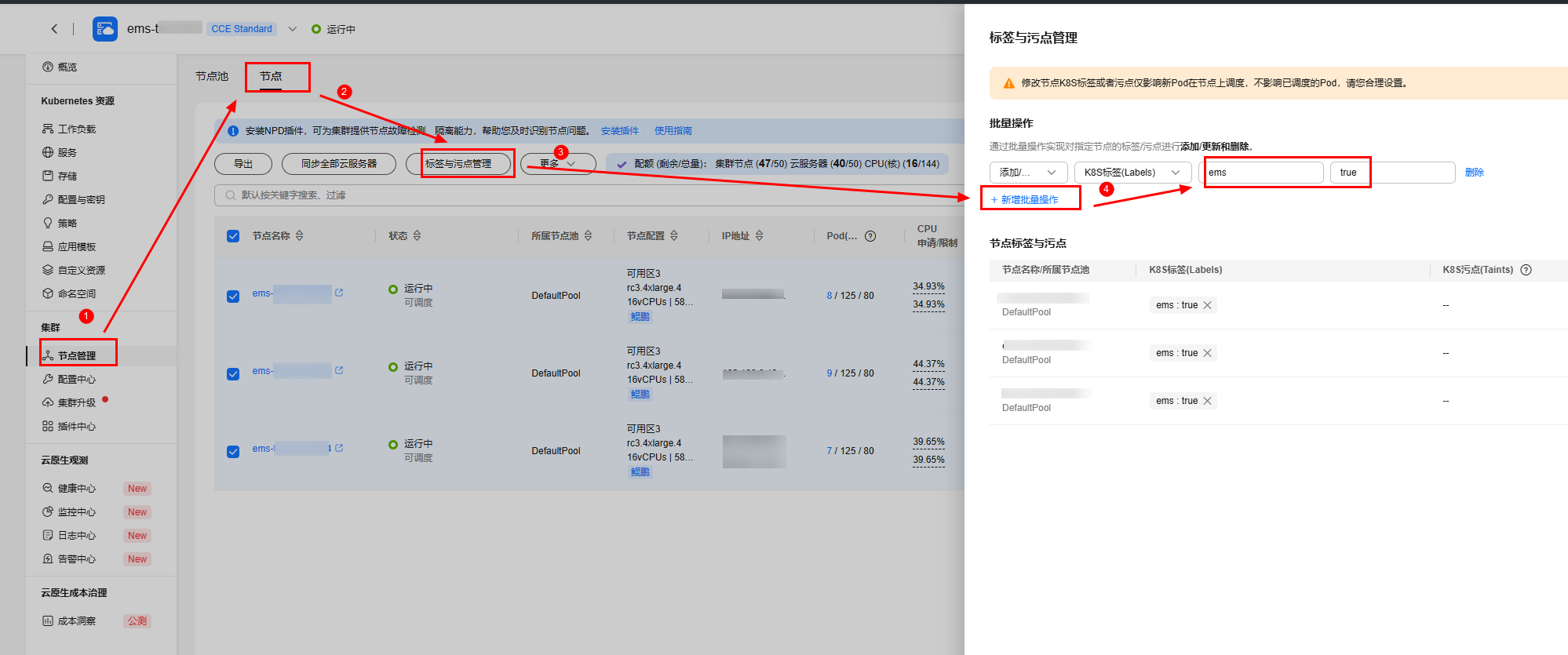Open the 使用指南 link in the banner

point(673,131)
